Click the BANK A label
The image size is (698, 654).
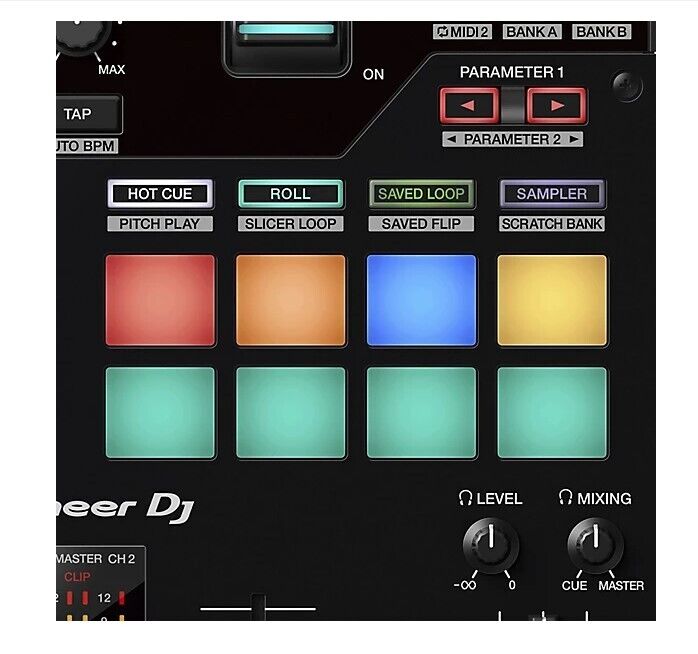[x=532, y=32]
